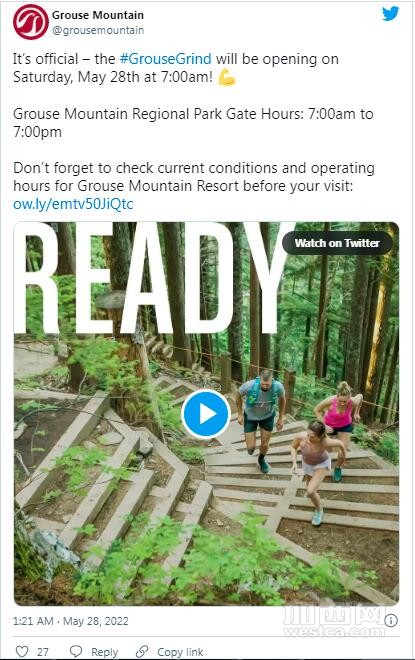Click the 1:21 AM May 28, 2022 timestamp

coord(71,621)
